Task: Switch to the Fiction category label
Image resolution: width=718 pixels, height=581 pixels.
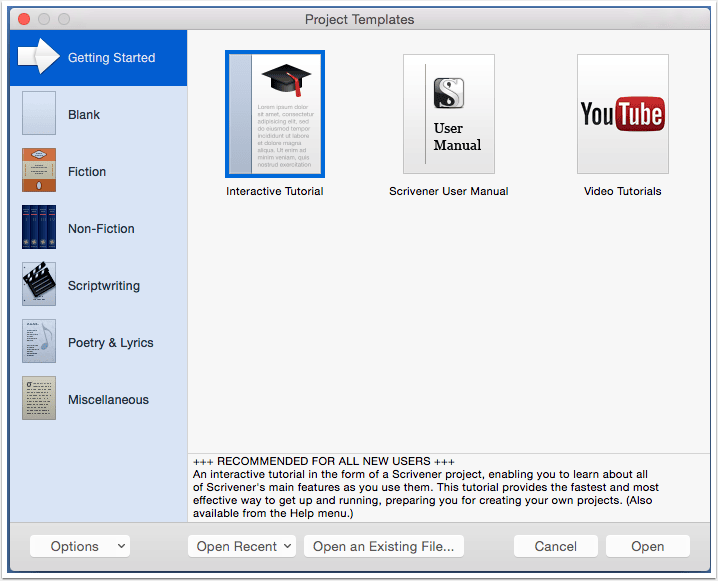Action: (87, 172)
